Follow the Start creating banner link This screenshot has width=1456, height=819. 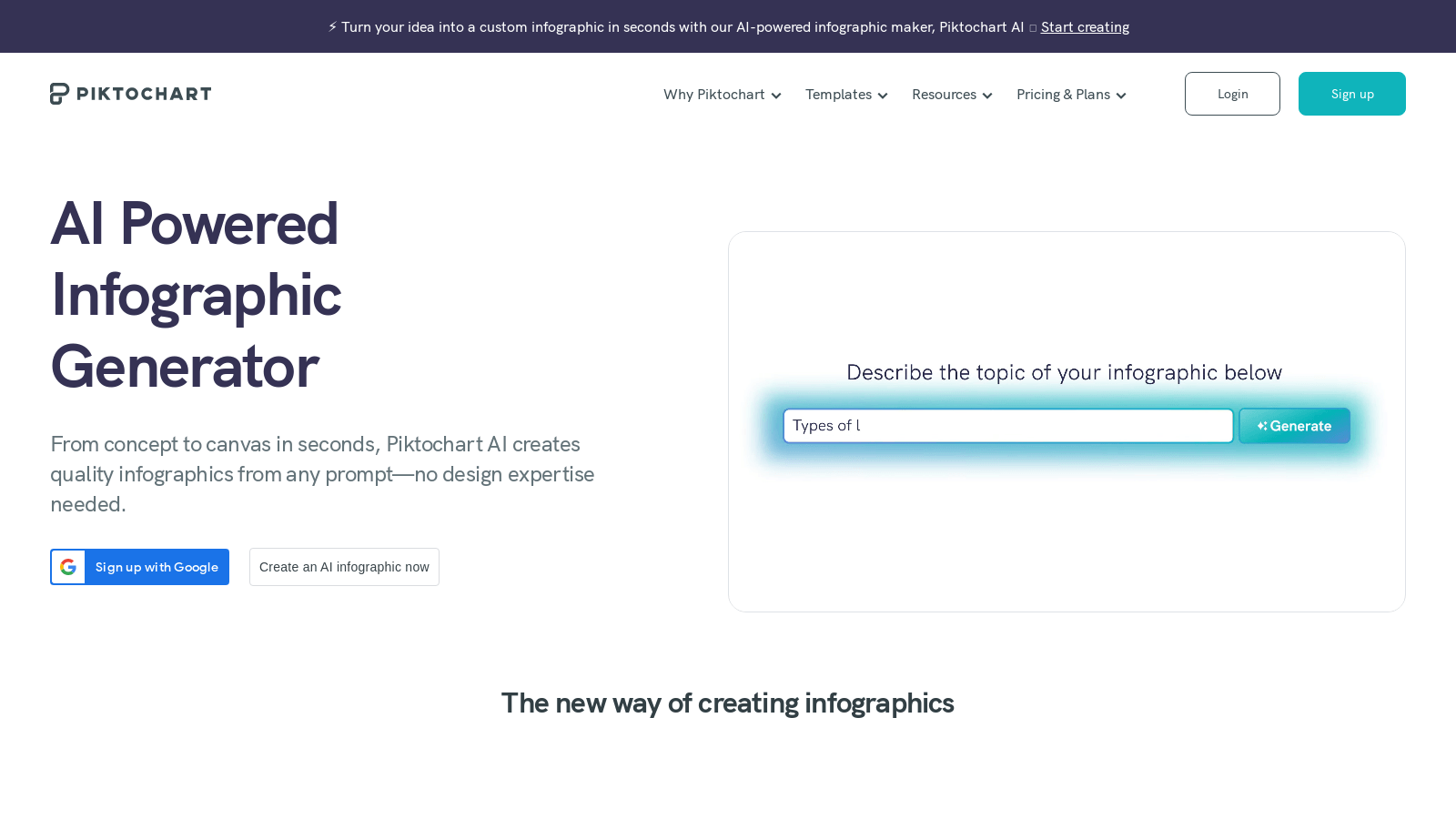(1085, 27)
